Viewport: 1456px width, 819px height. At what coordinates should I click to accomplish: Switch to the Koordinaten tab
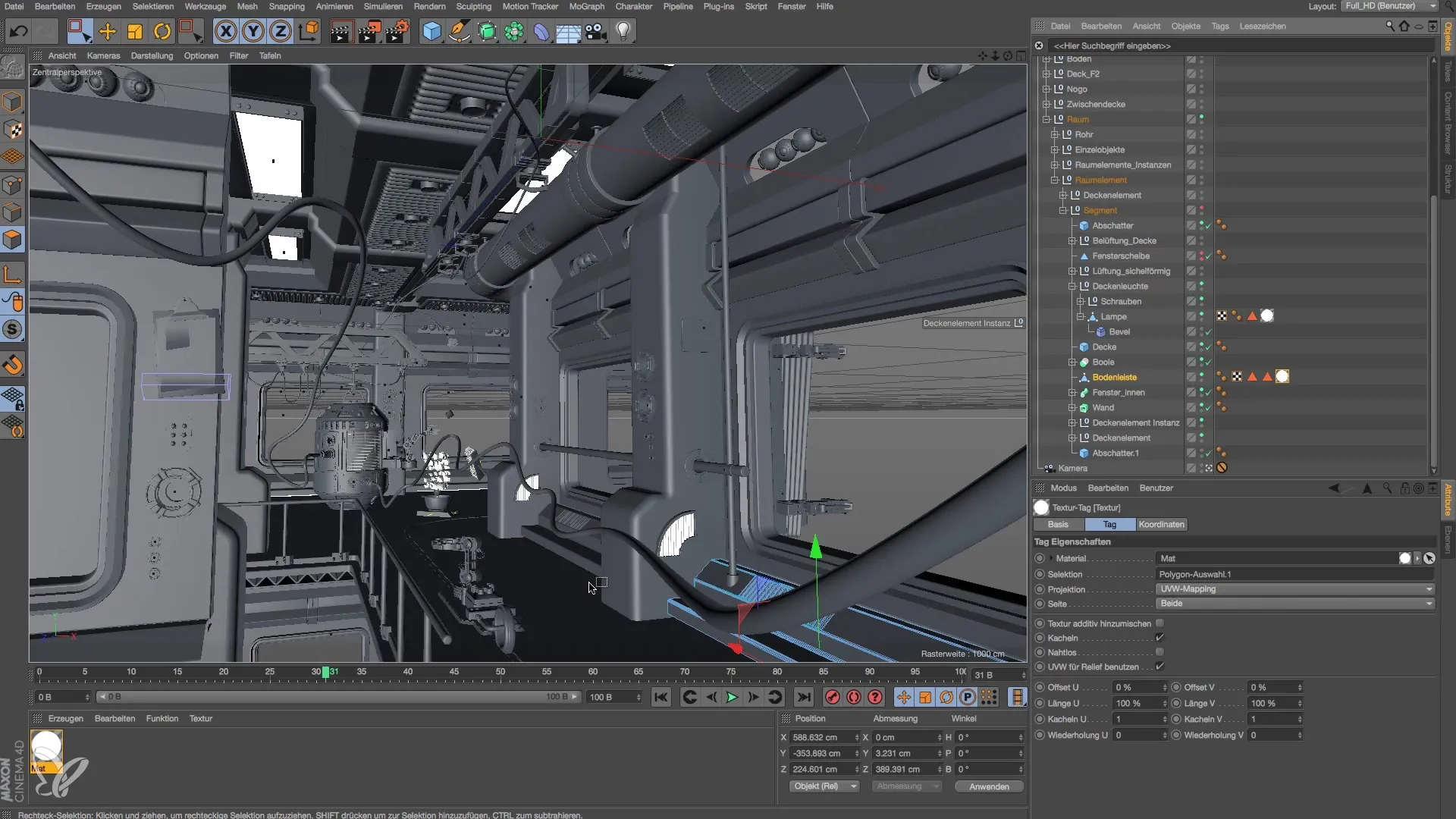pos(1161,524)
